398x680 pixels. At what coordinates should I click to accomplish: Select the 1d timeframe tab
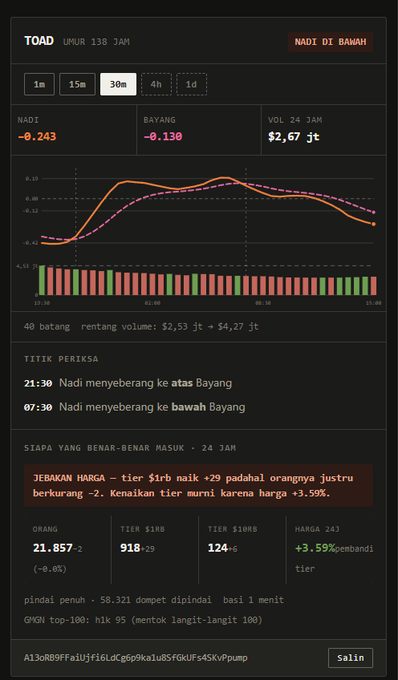tap(191, 84)
